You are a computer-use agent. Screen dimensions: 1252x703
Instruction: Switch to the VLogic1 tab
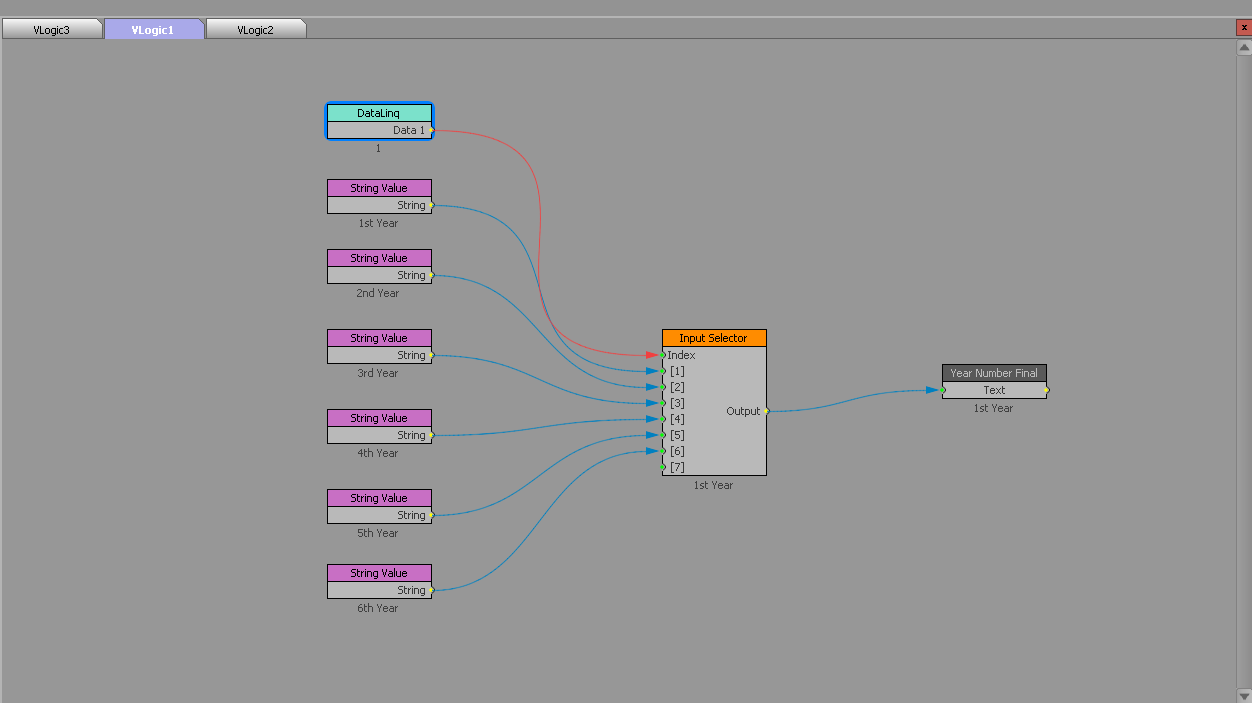pyautogui.click(x=154, y=29)
